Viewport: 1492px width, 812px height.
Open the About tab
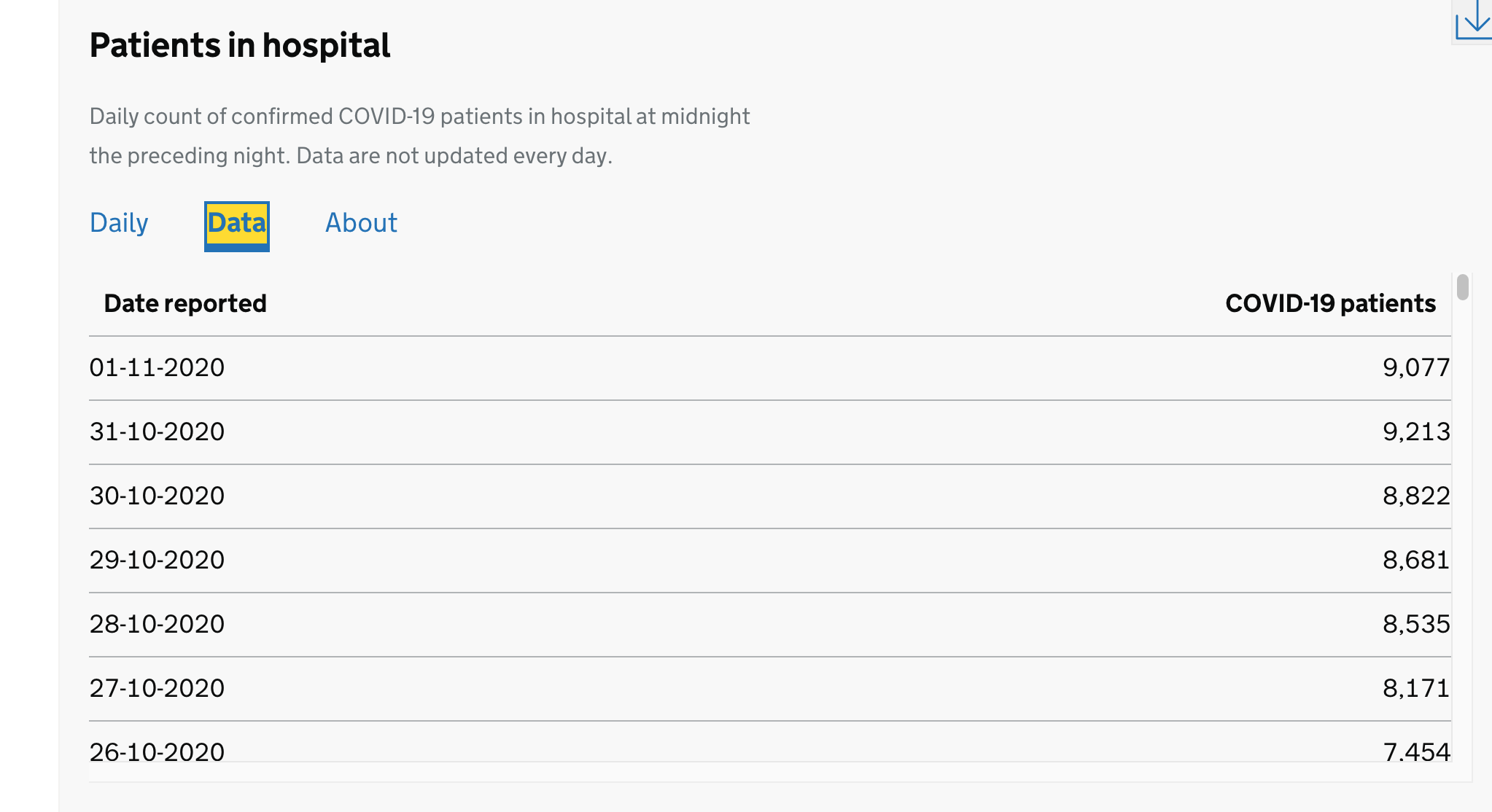point(361,223)
